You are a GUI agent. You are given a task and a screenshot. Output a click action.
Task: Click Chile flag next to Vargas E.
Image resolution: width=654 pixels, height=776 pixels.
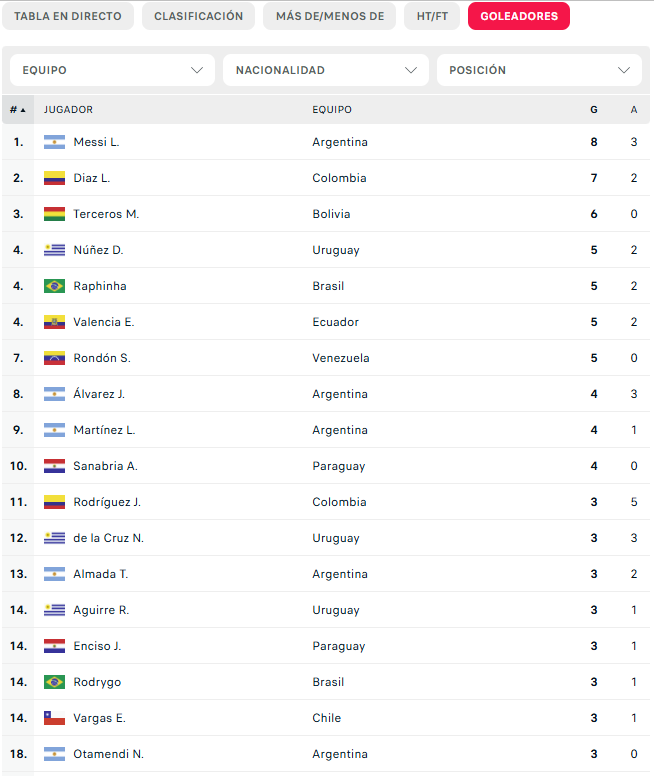point(54,718)
